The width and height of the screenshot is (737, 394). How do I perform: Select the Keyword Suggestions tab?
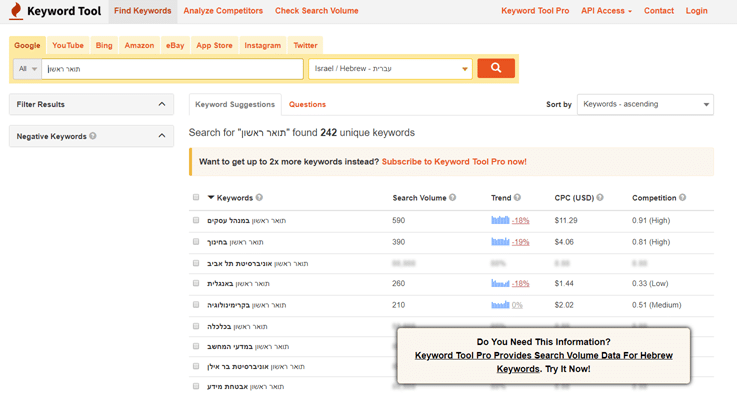[235, 104]
